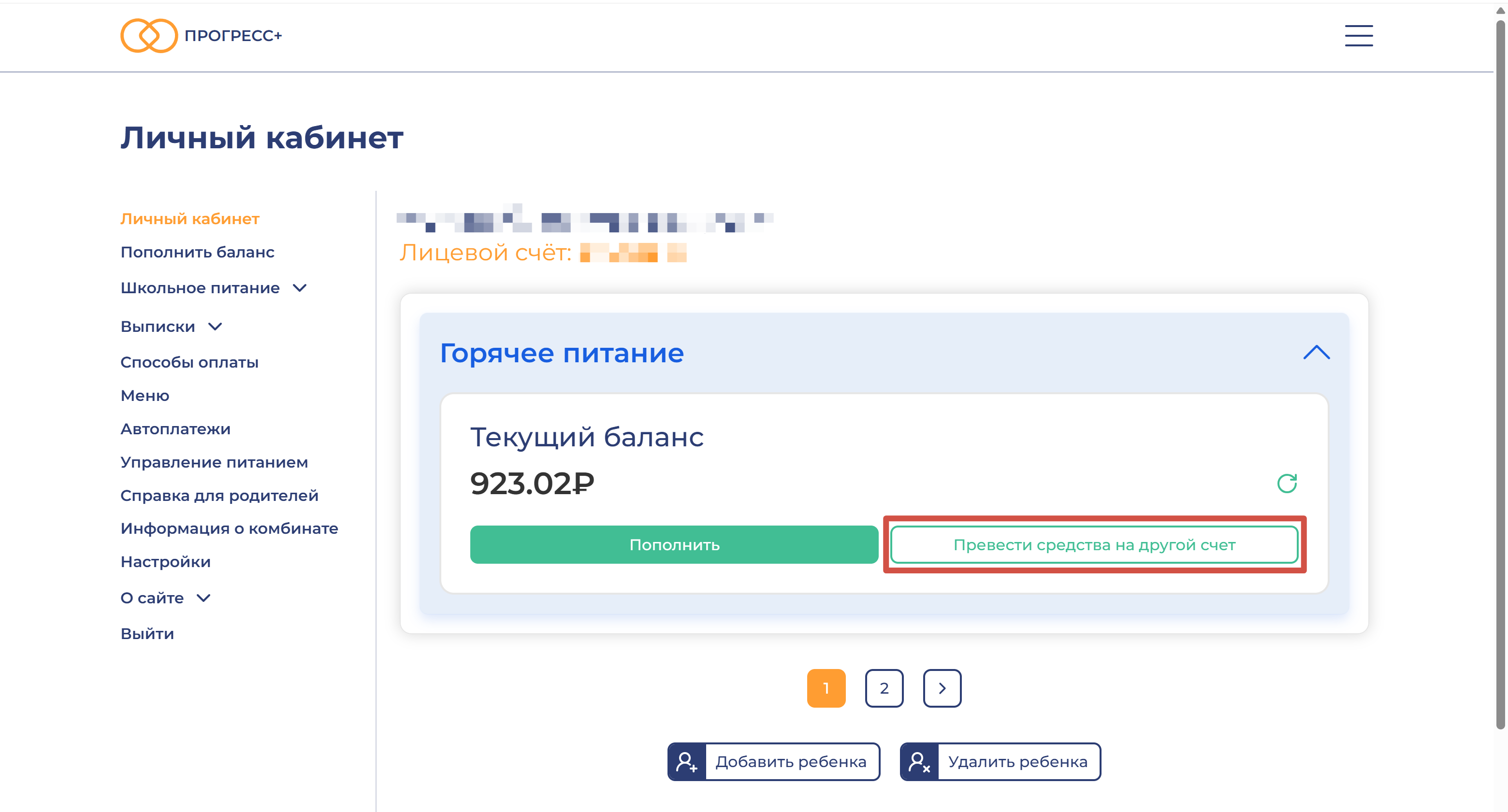Open Автоплатежи in the sidebar
This screenshot has width=1508, height=812.
click(x=175, y=429)
